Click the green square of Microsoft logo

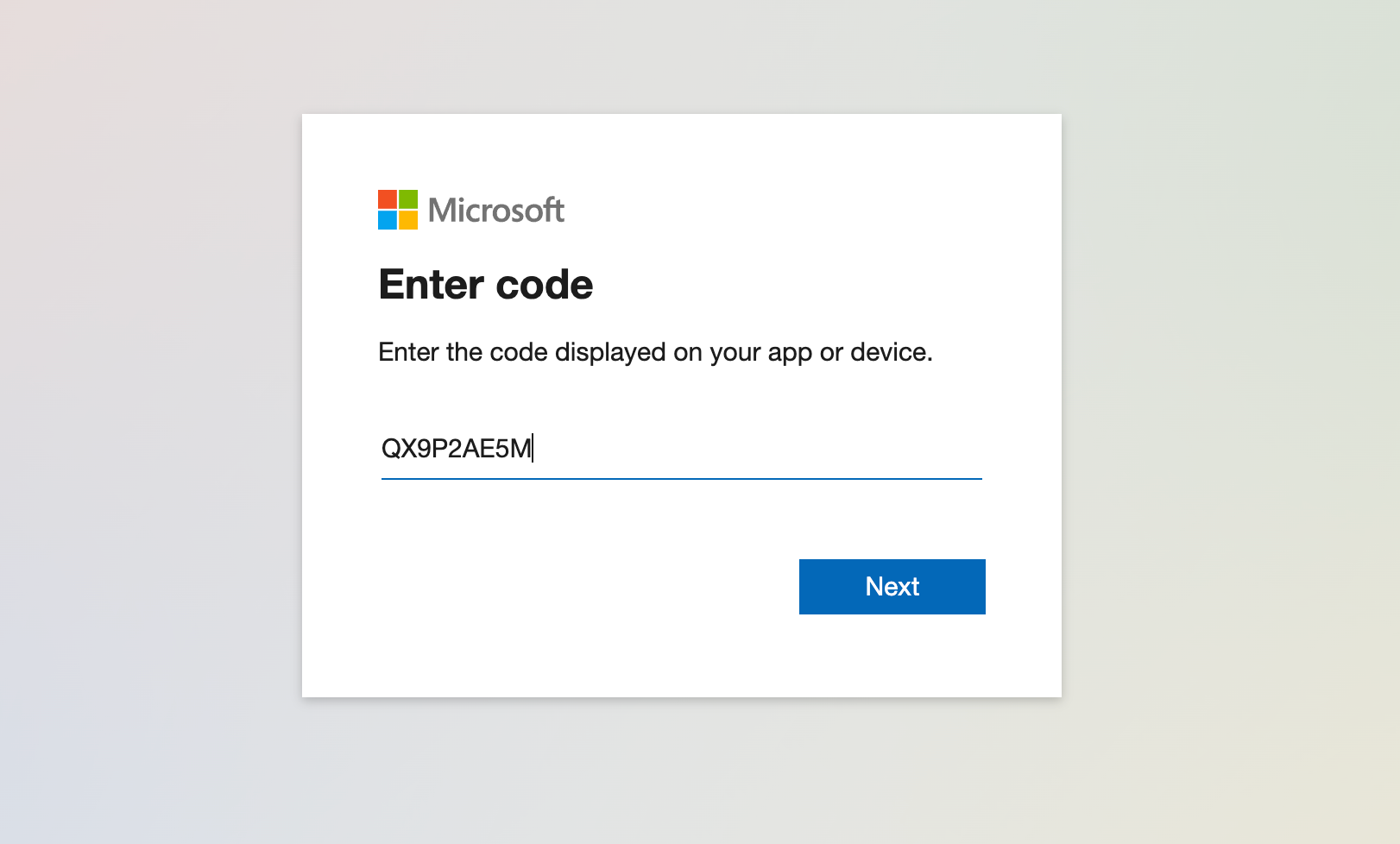408,199
